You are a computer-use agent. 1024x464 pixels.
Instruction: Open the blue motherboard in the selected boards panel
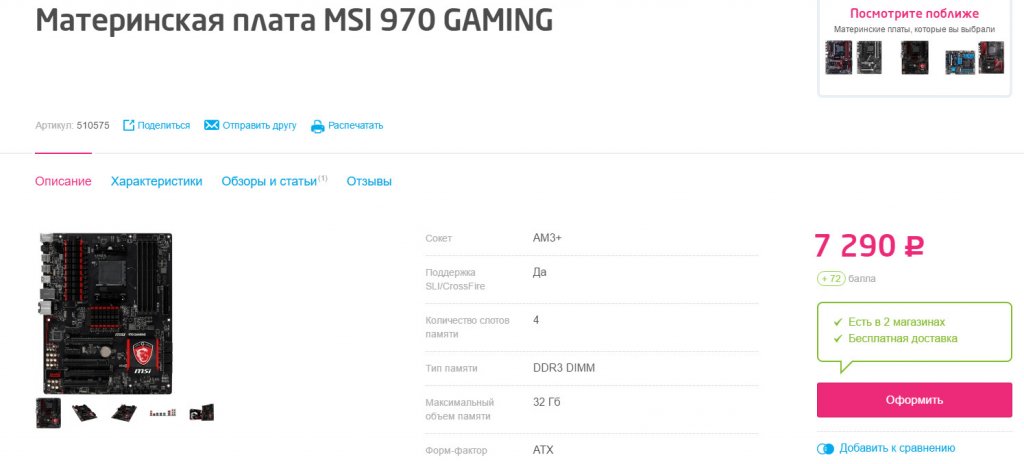point(959,58)
